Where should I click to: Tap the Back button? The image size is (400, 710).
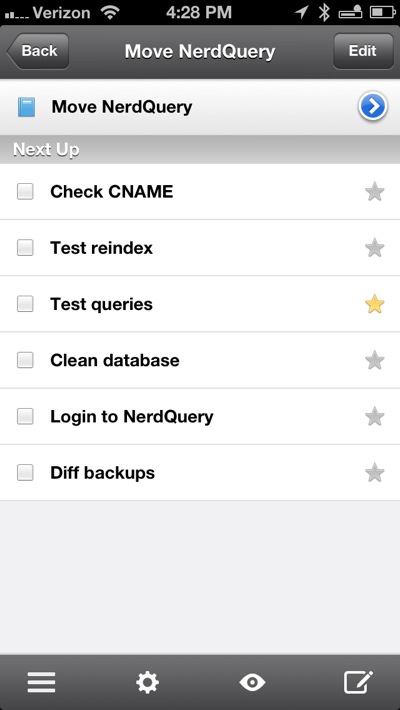[x=38, y=51]
